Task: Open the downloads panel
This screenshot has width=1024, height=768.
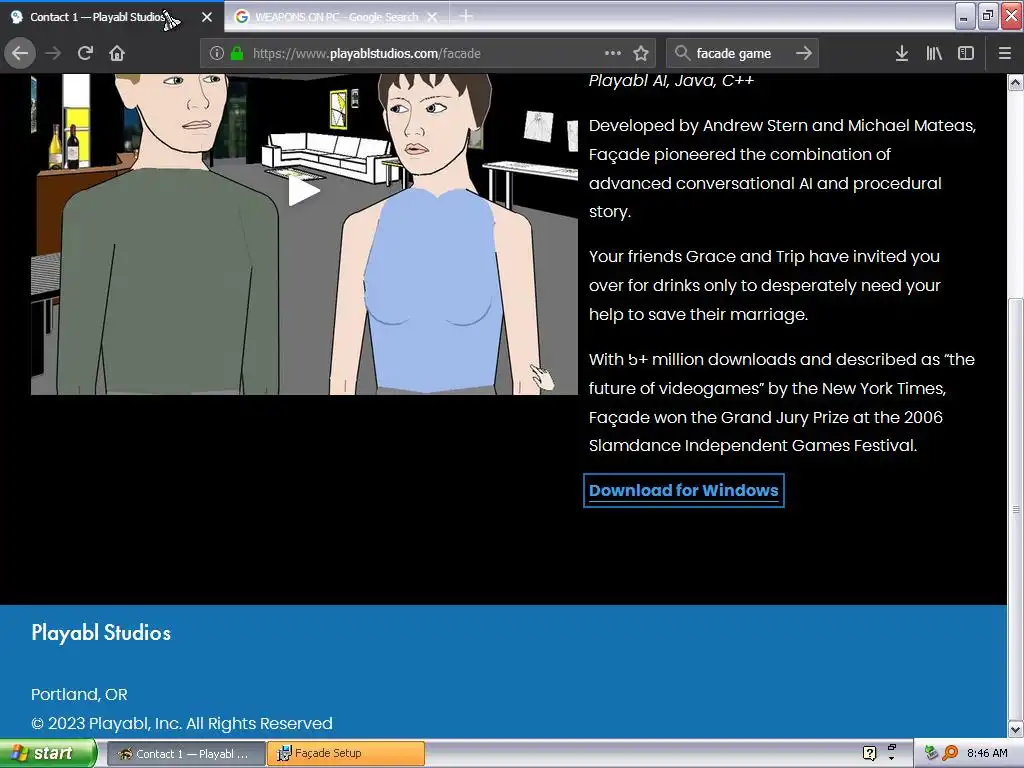Action: coord(902,53)
